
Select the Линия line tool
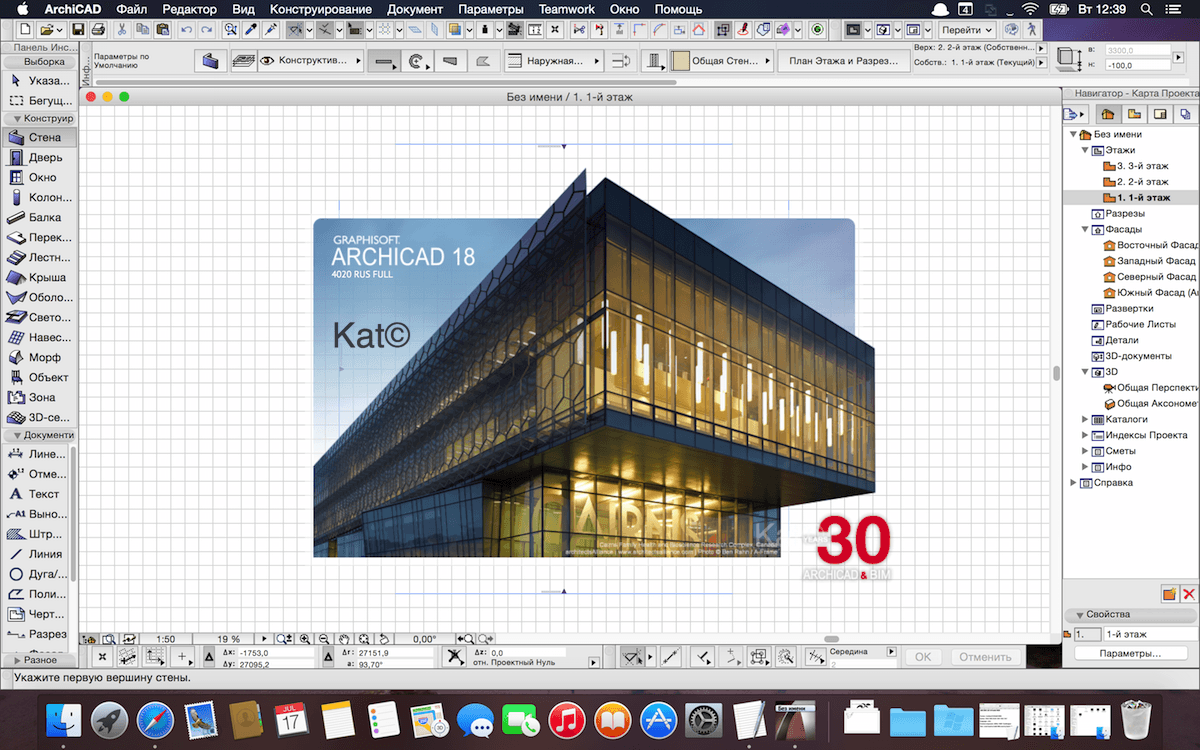[38, 553]
